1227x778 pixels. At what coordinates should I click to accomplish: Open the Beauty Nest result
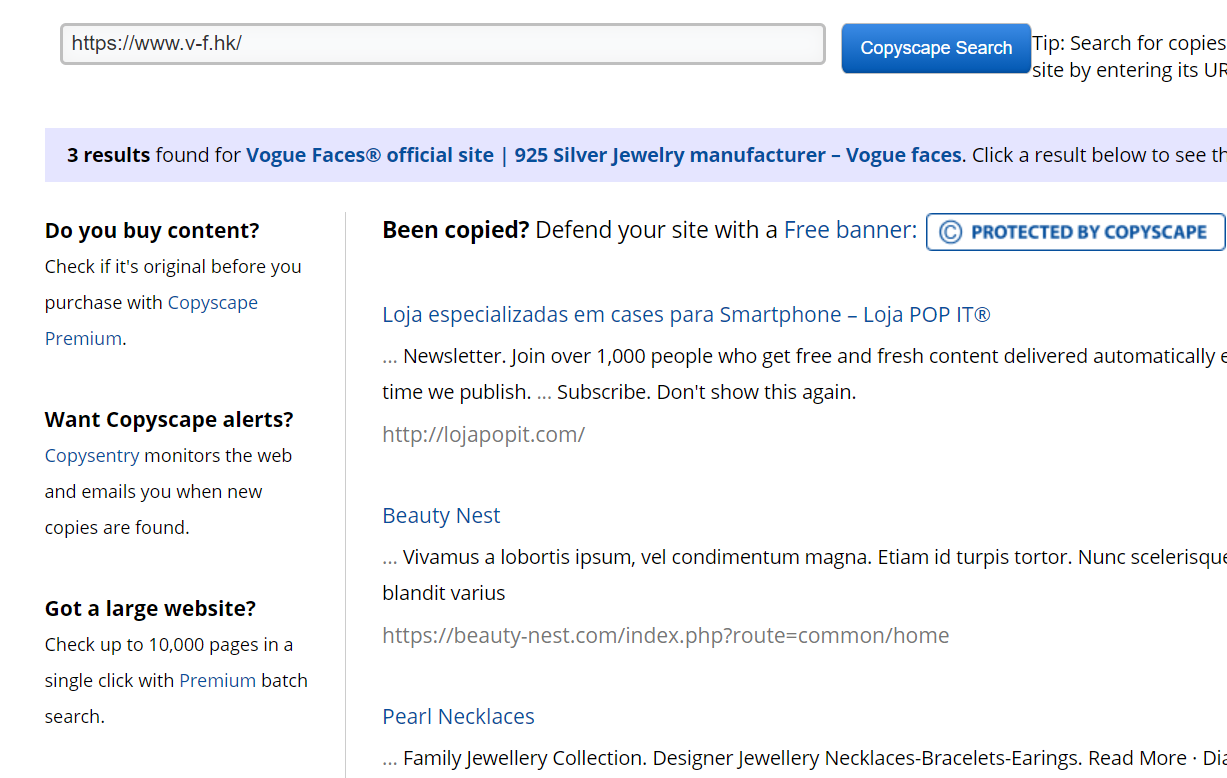[441, 515]
